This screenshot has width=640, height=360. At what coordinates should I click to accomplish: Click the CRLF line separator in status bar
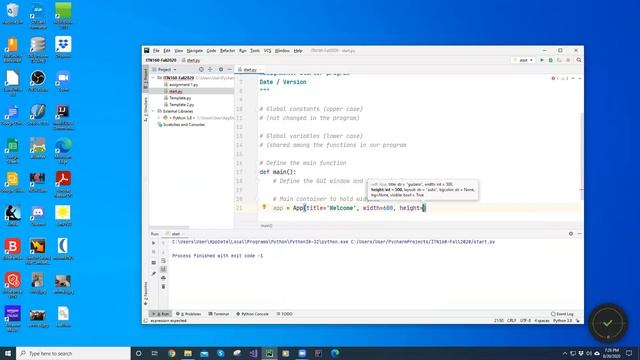tap(511, 321)
